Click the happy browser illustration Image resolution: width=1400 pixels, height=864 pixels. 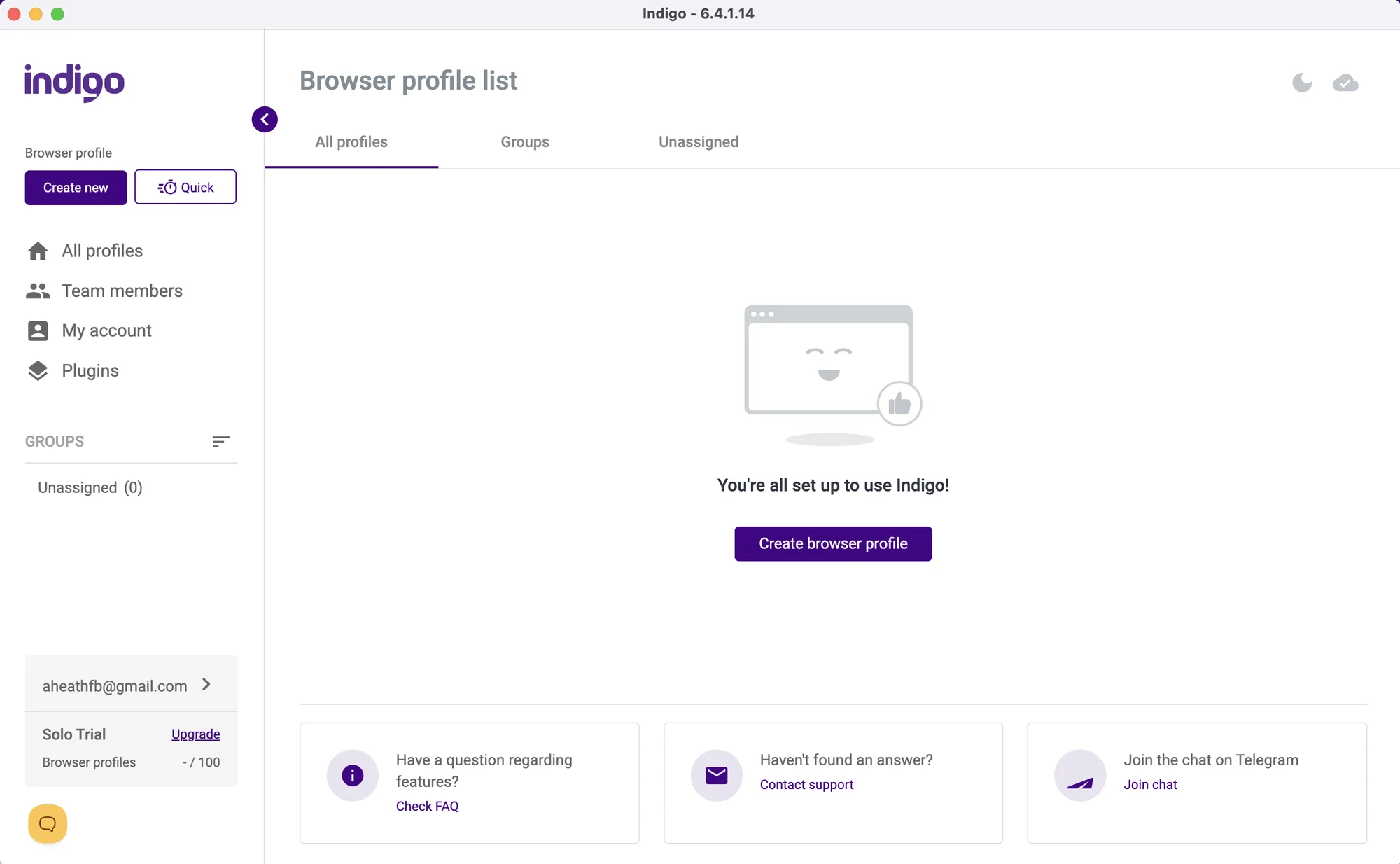(x=833, y=375)
